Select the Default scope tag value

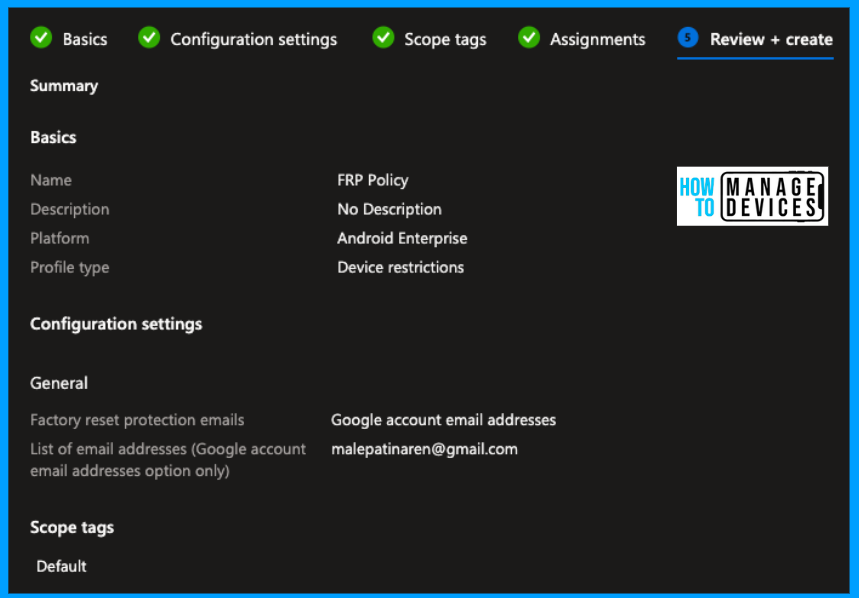[61, 566]
